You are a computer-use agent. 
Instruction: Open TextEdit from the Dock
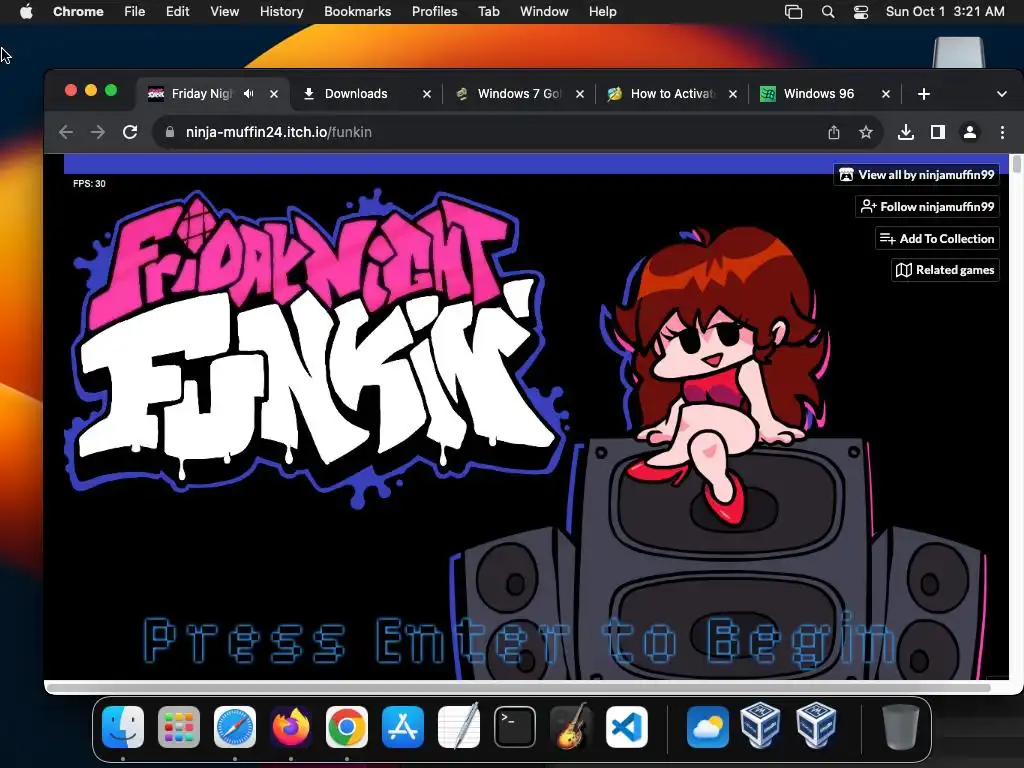click(x=459, y=726)
